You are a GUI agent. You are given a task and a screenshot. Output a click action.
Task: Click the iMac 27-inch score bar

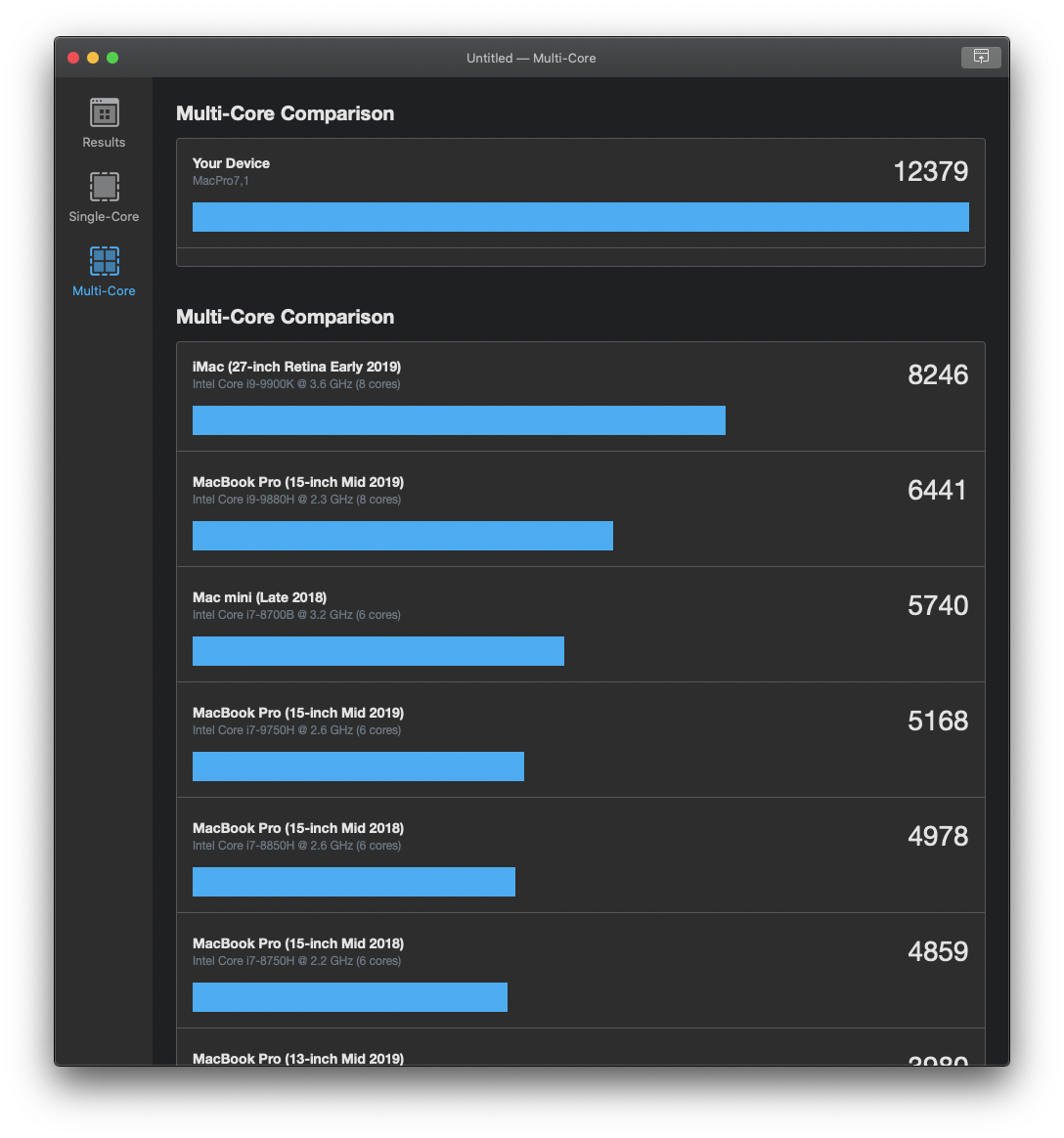459,420
